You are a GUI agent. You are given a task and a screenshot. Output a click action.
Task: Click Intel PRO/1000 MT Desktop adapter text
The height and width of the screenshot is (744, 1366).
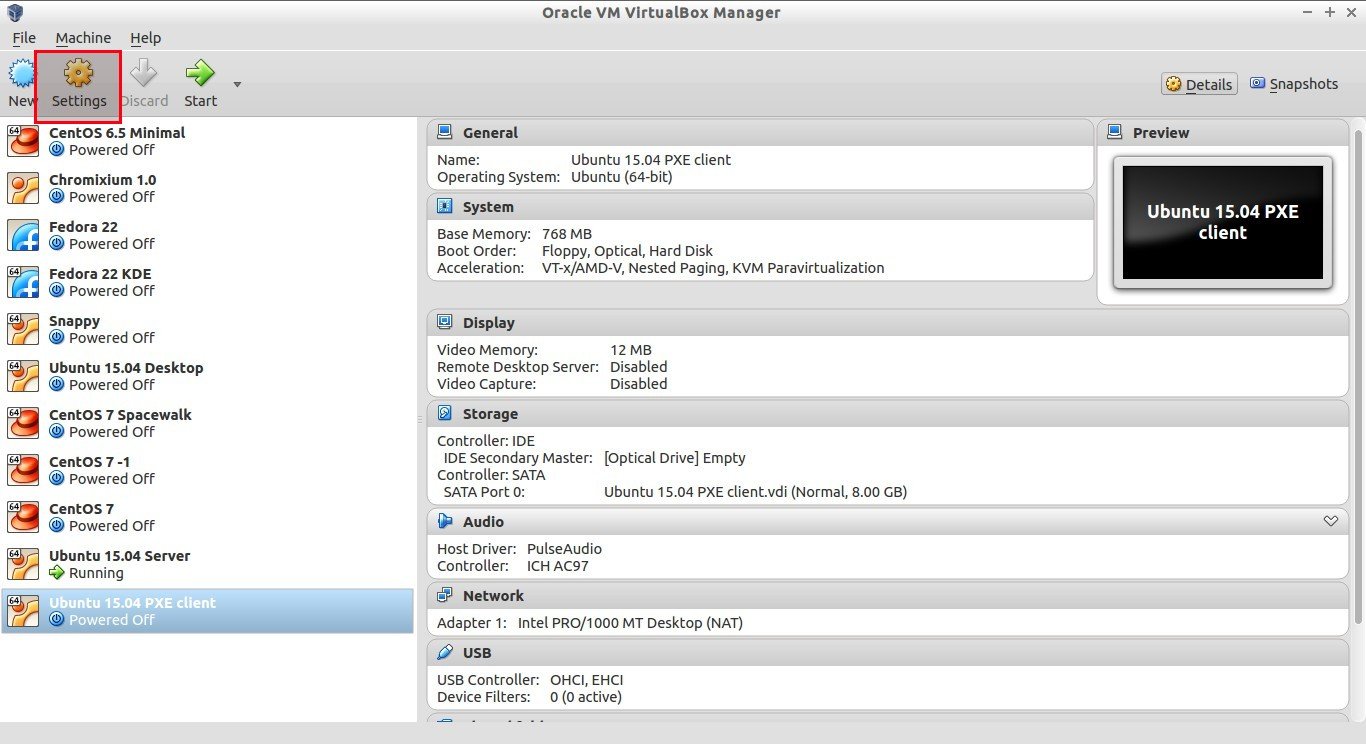point(630,623)
